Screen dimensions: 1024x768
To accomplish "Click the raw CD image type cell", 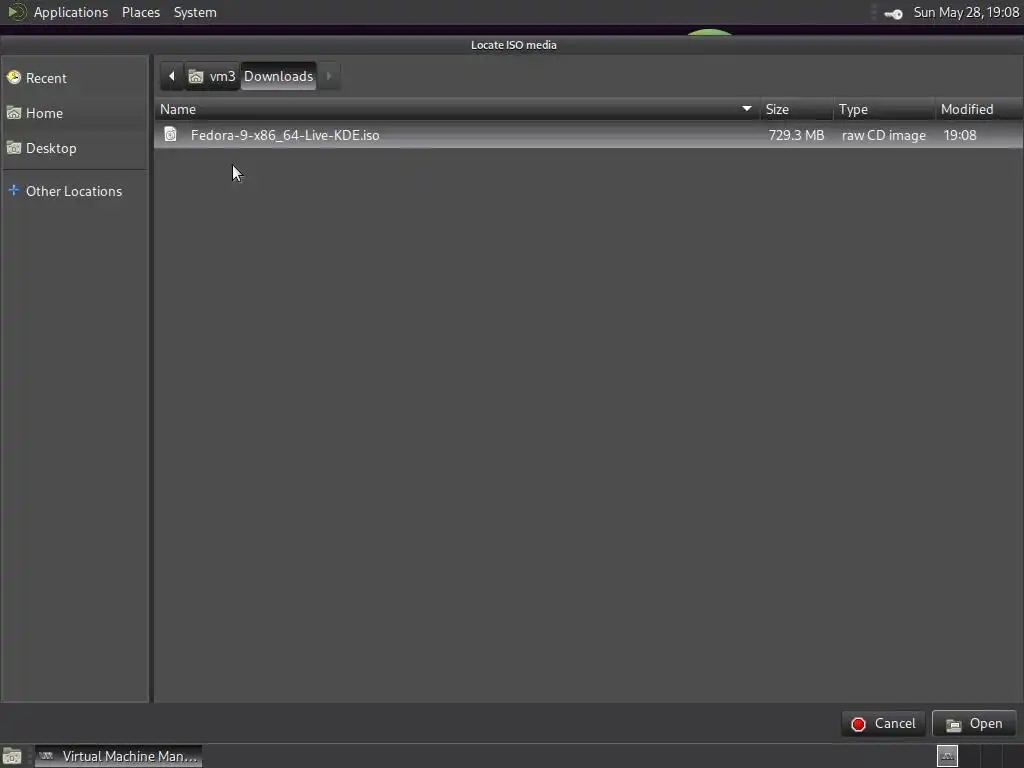I will [x=884, y=135].
